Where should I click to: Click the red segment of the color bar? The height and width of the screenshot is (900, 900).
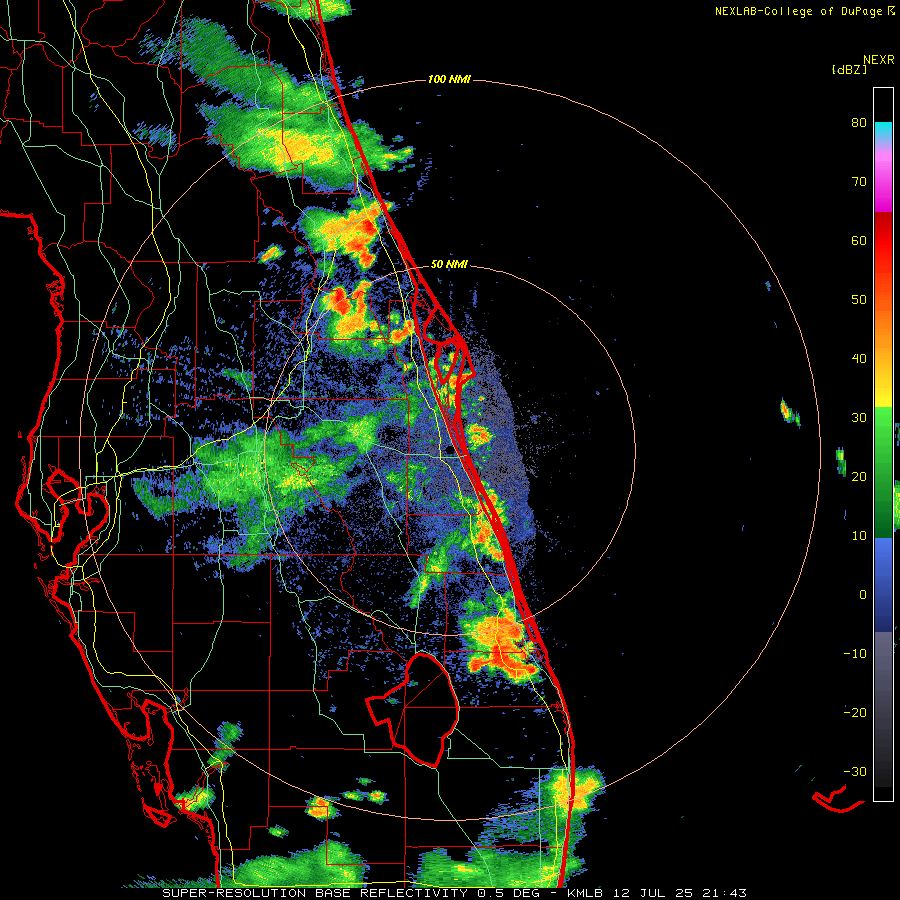(883, 241)
